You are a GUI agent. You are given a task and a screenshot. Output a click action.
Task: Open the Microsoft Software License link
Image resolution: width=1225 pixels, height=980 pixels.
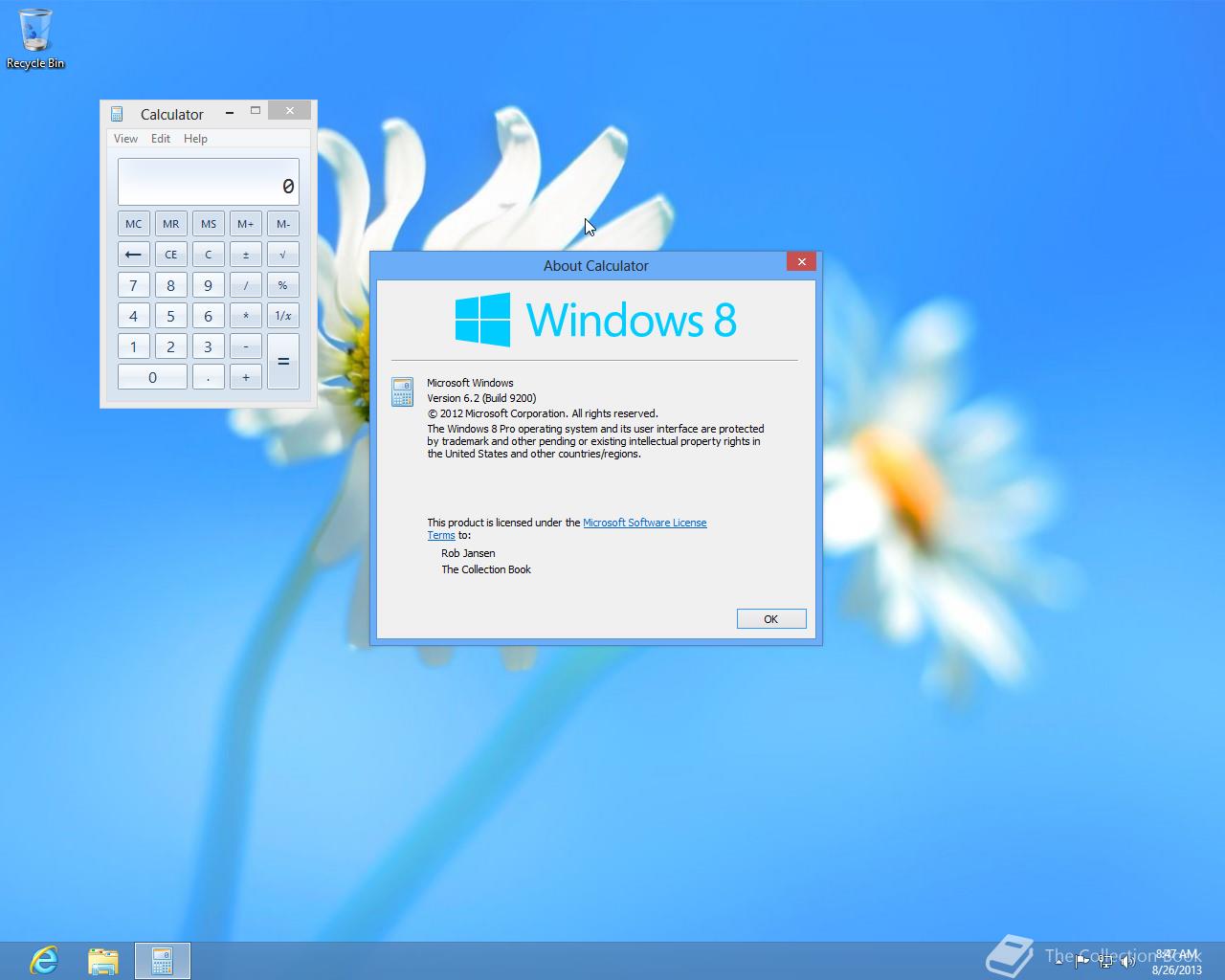pos(645,523)
